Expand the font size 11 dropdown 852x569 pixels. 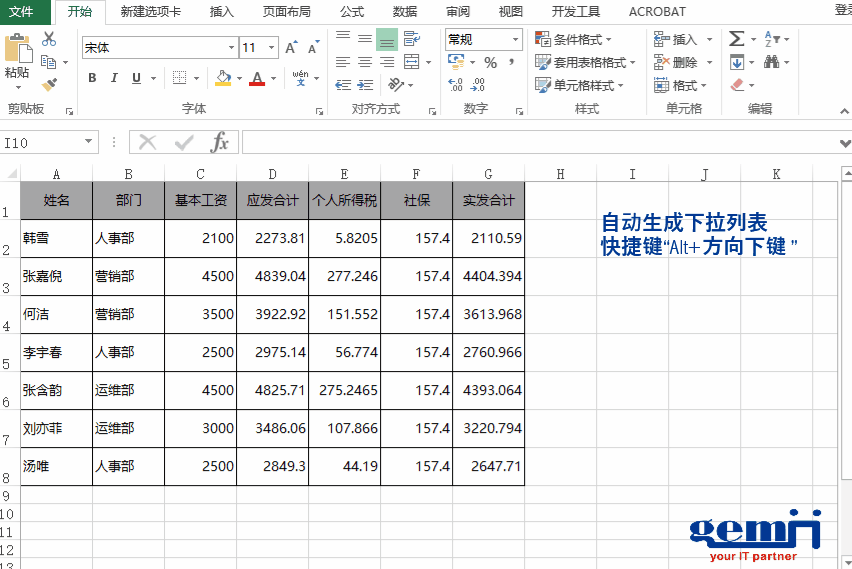[273, 48]
